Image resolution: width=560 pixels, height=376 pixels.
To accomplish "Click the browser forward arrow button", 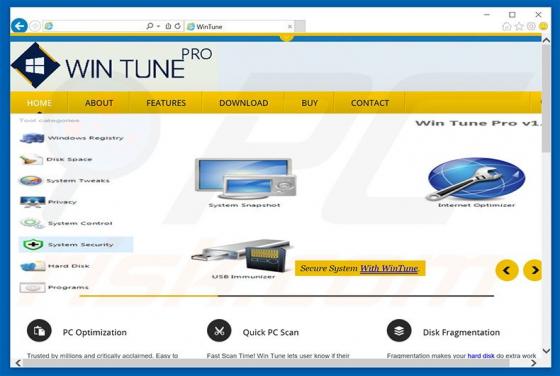I will pyautogui.click(x=35, y=26).
